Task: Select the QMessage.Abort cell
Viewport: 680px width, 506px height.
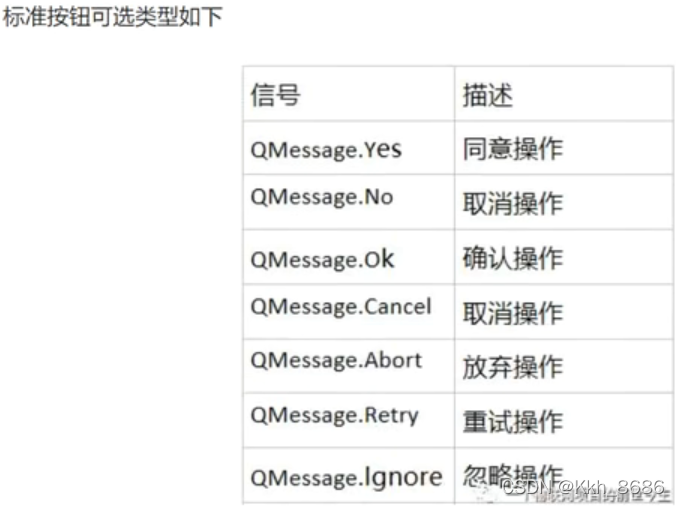Action: 349,366
